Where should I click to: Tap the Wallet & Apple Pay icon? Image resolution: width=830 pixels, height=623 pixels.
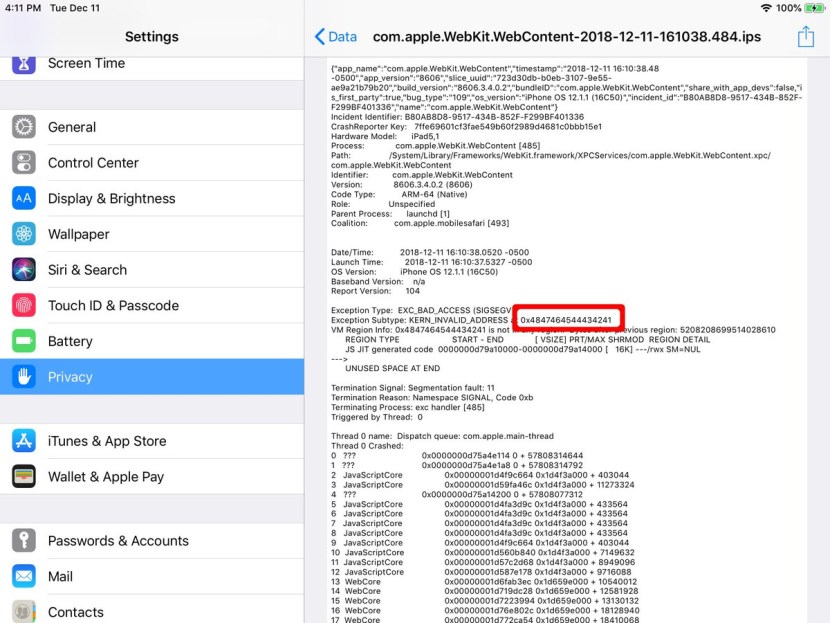tap(23, 476)
